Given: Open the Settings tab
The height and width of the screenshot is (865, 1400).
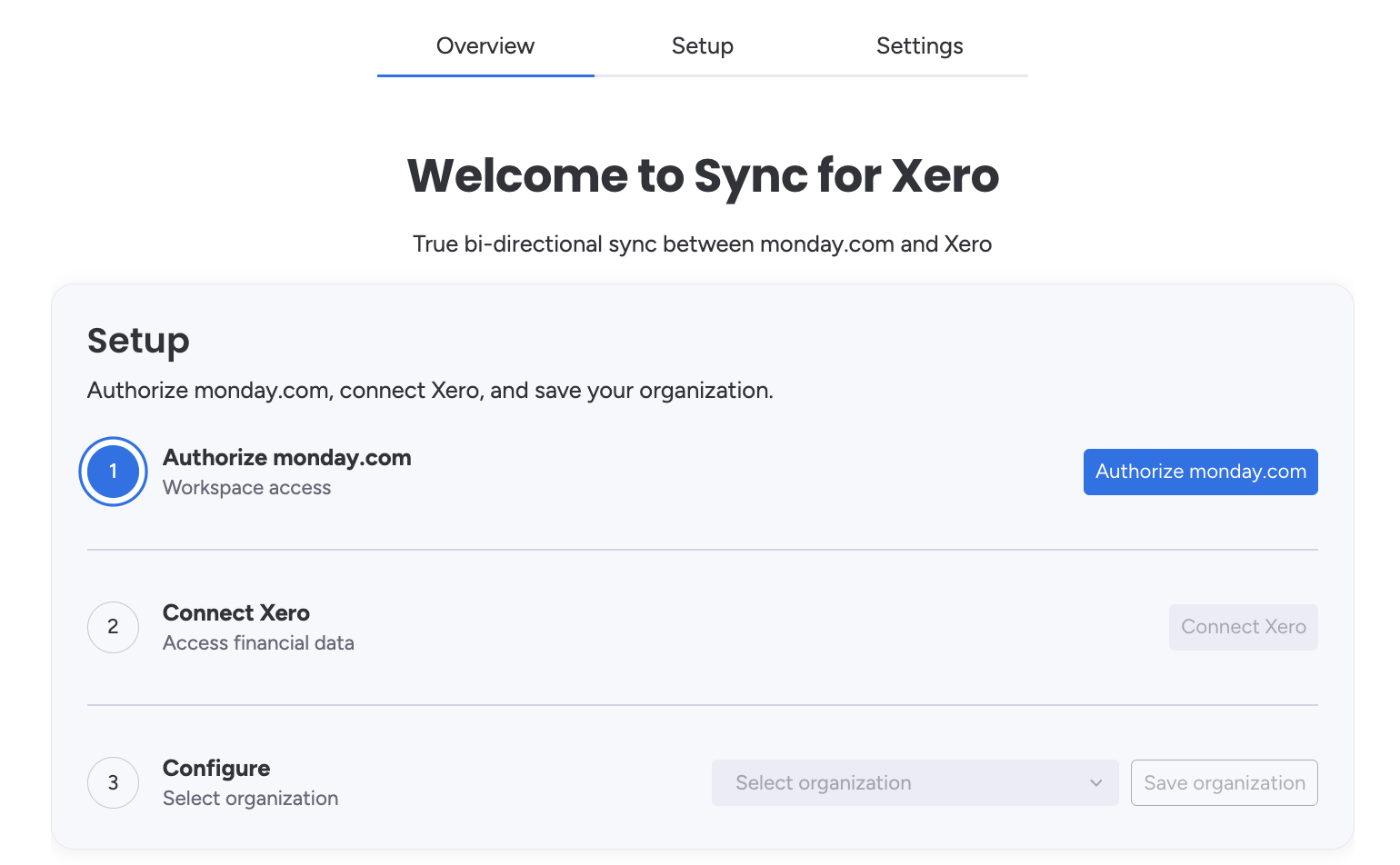Looking at the screenshot, I should click(x=919, y=45).
